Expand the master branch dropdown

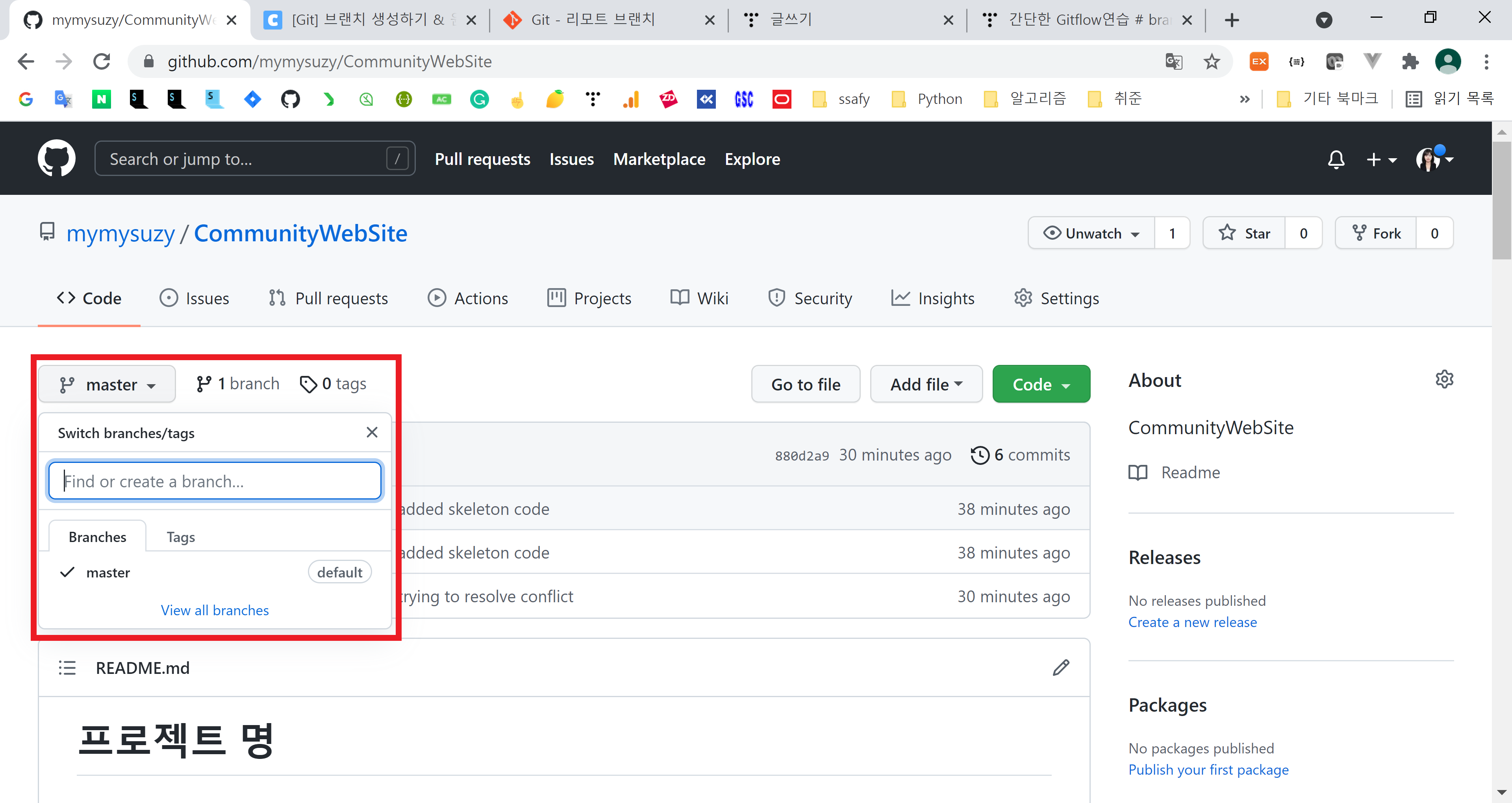107,385
